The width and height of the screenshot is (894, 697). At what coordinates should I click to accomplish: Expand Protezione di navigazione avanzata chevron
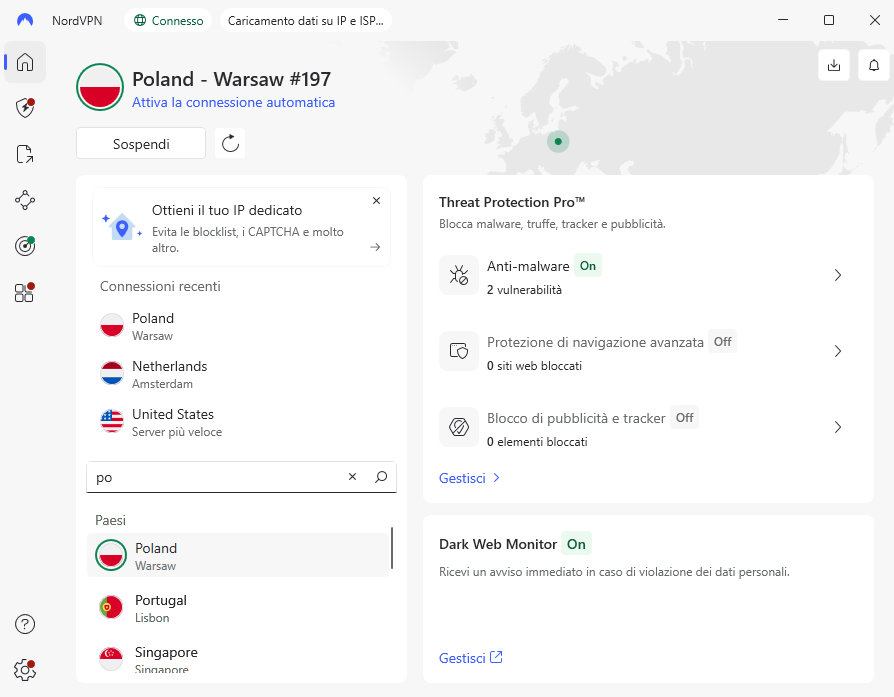pyautogui.click(x=838, y=351)
